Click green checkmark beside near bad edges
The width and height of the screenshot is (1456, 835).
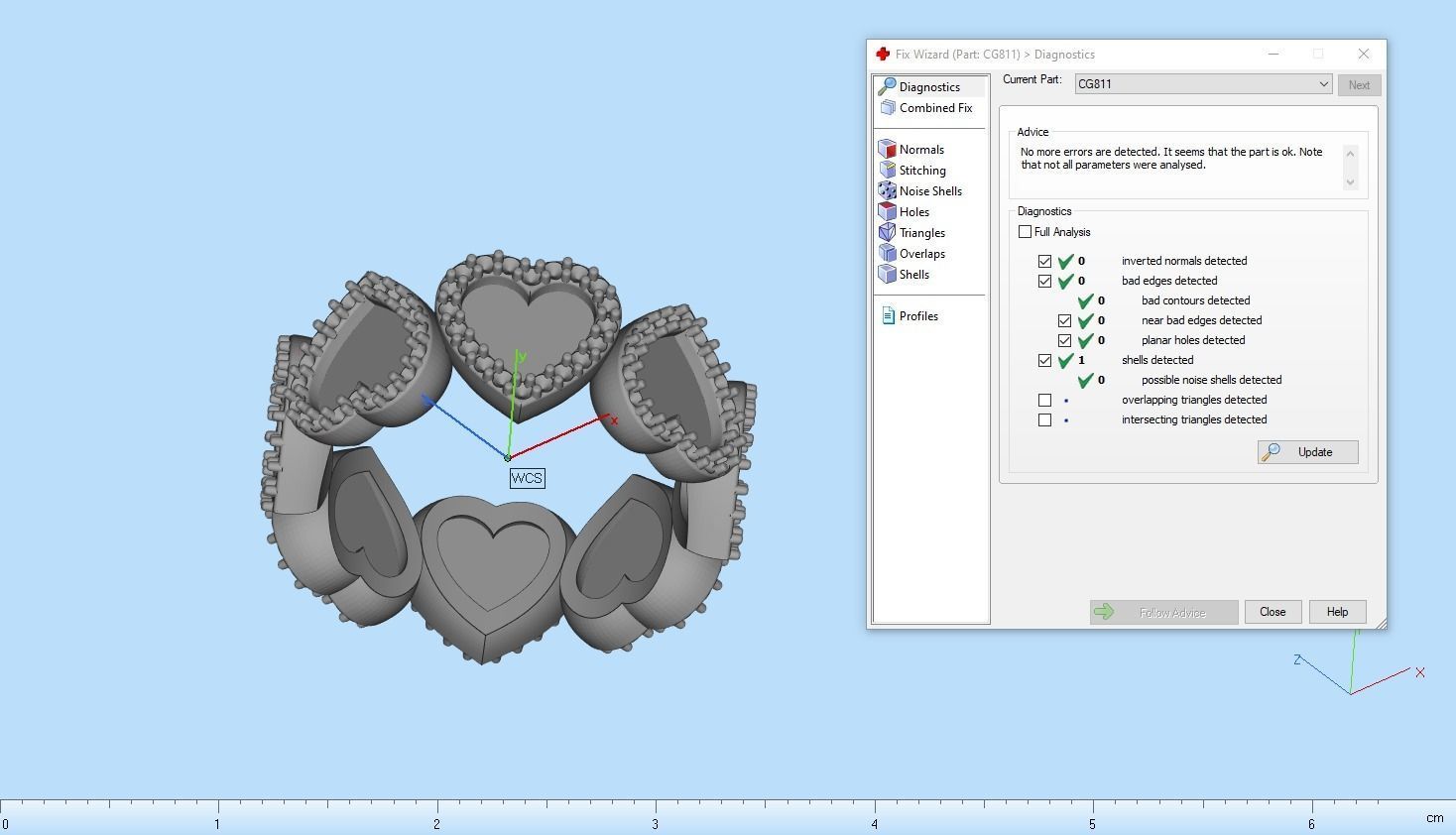[x=1086, y=320]
